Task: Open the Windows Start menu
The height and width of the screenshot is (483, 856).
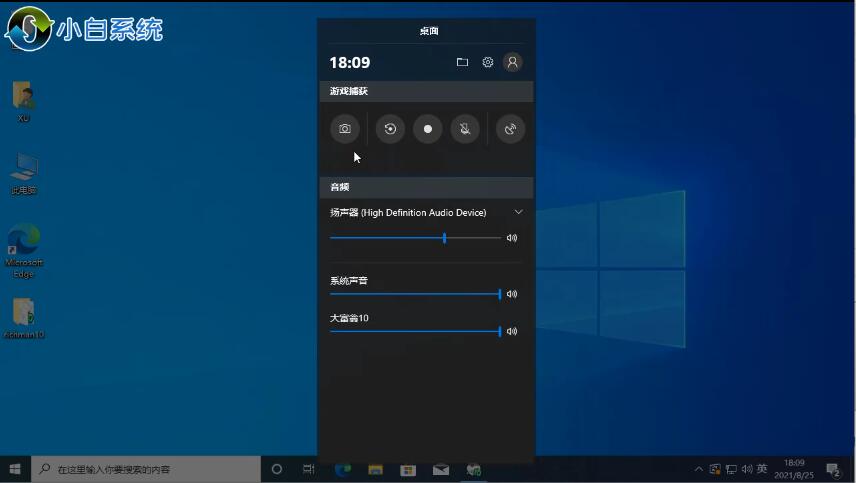Action: (15, 469)
